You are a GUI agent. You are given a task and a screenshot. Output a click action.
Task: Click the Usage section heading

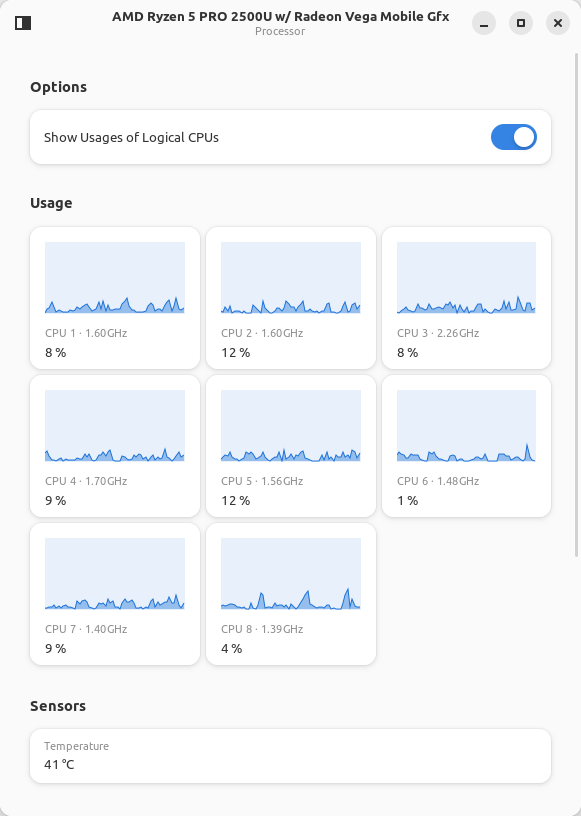tap(51, 203)
